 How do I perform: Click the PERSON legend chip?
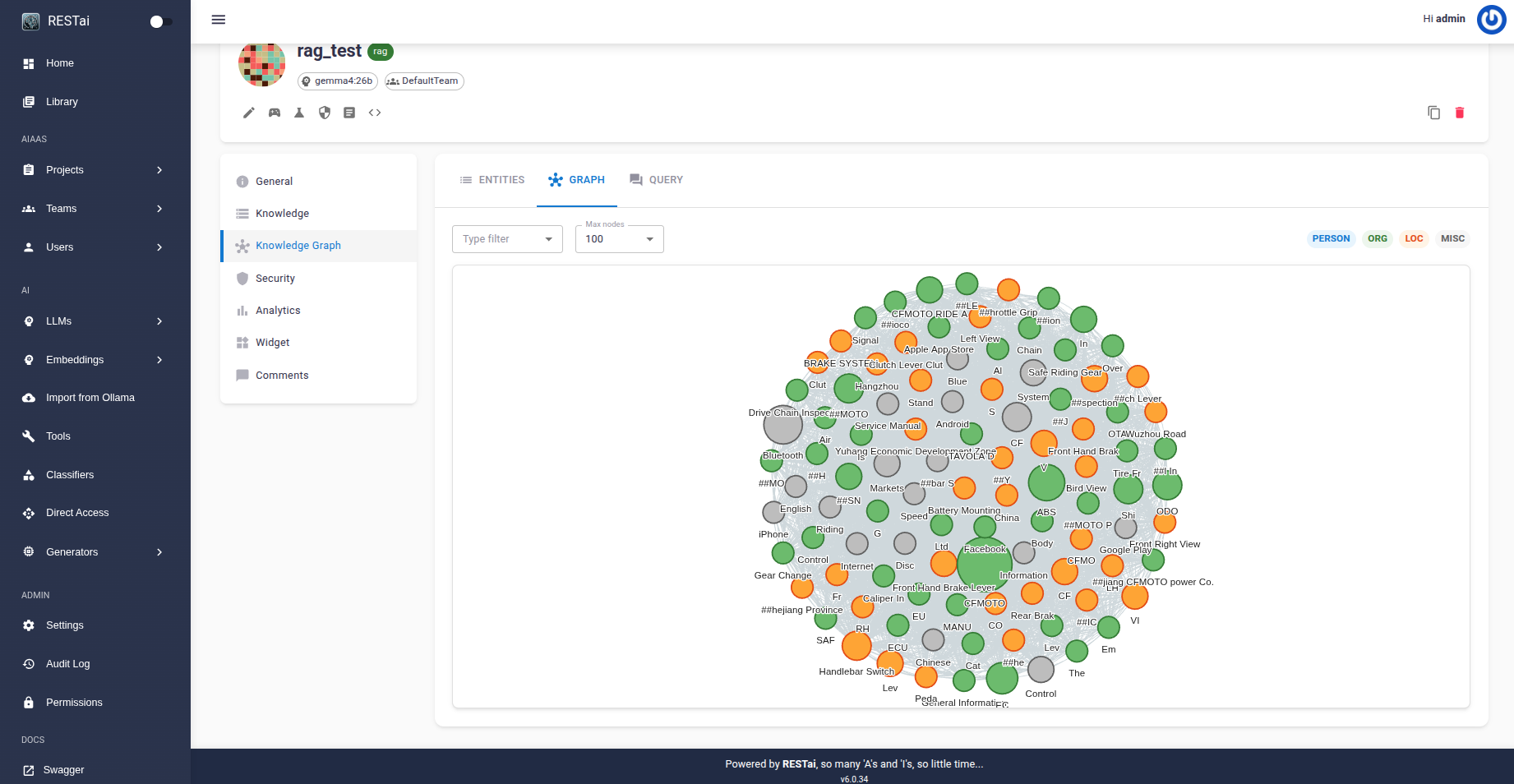point(1331,239)
